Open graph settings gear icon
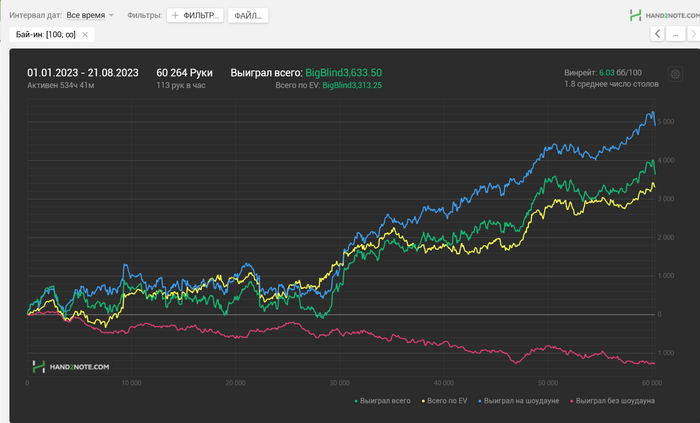 coord(675,74)
